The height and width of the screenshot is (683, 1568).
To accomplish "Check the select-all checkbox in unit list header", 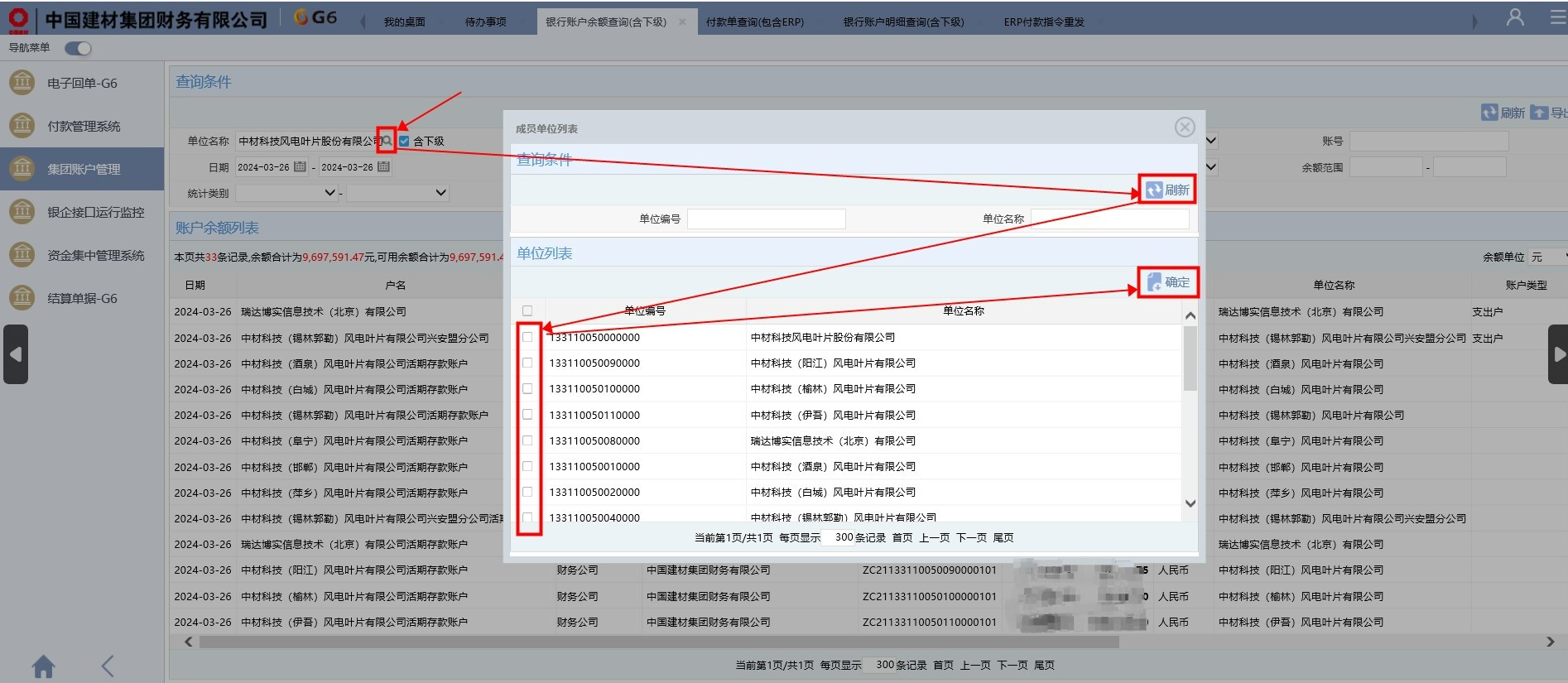I will (527, 310).
